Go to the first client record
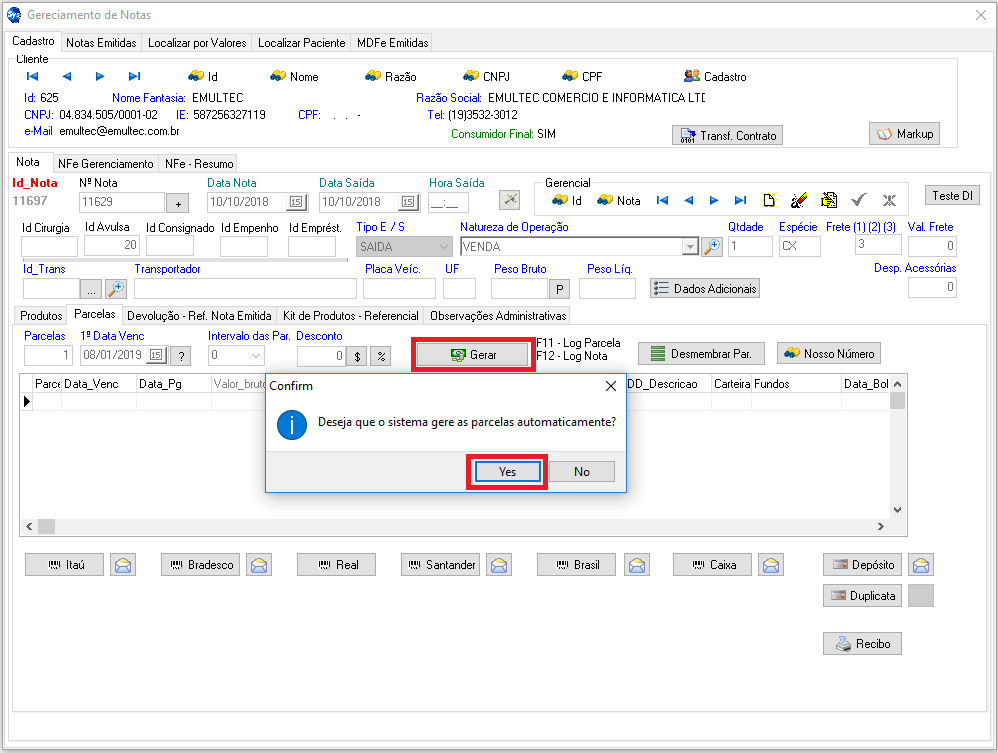This screenshot has height=753, width=998. [x=32, y=76]
